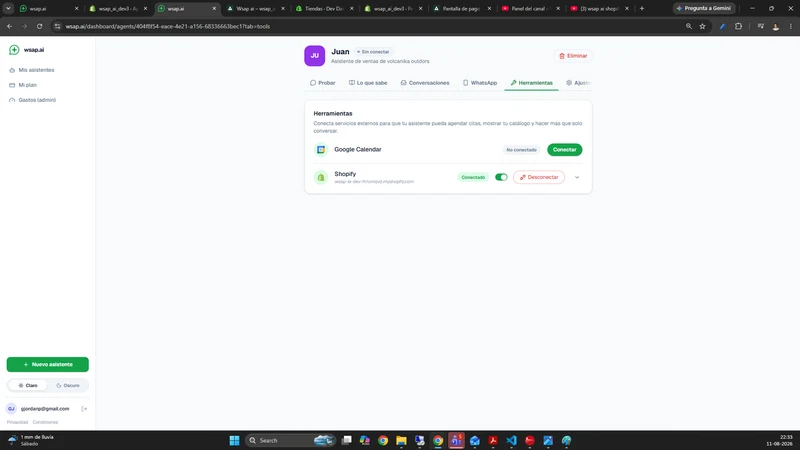Click the wsap.ai logo icon in sidebar
This screenshot has width=800, height=450.
[x=14, y=49]
